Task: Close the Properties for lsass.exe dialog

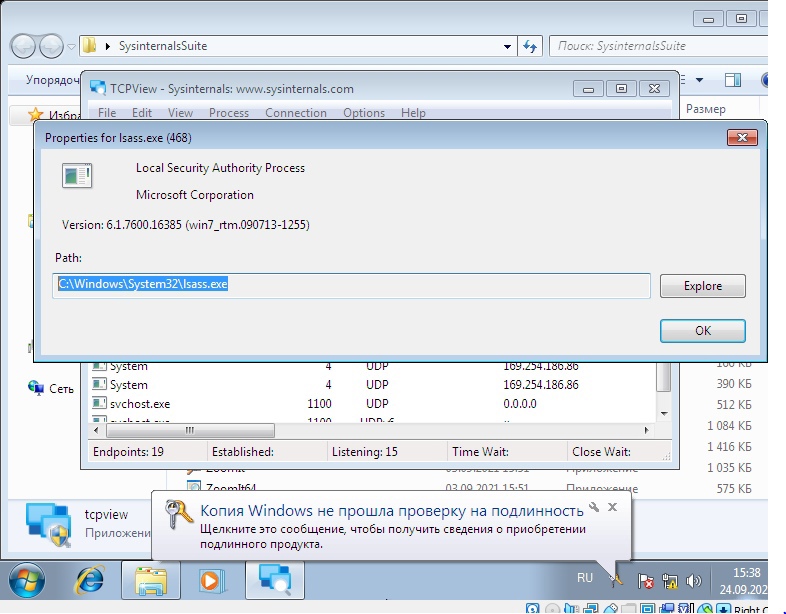Action: point(742,137)
